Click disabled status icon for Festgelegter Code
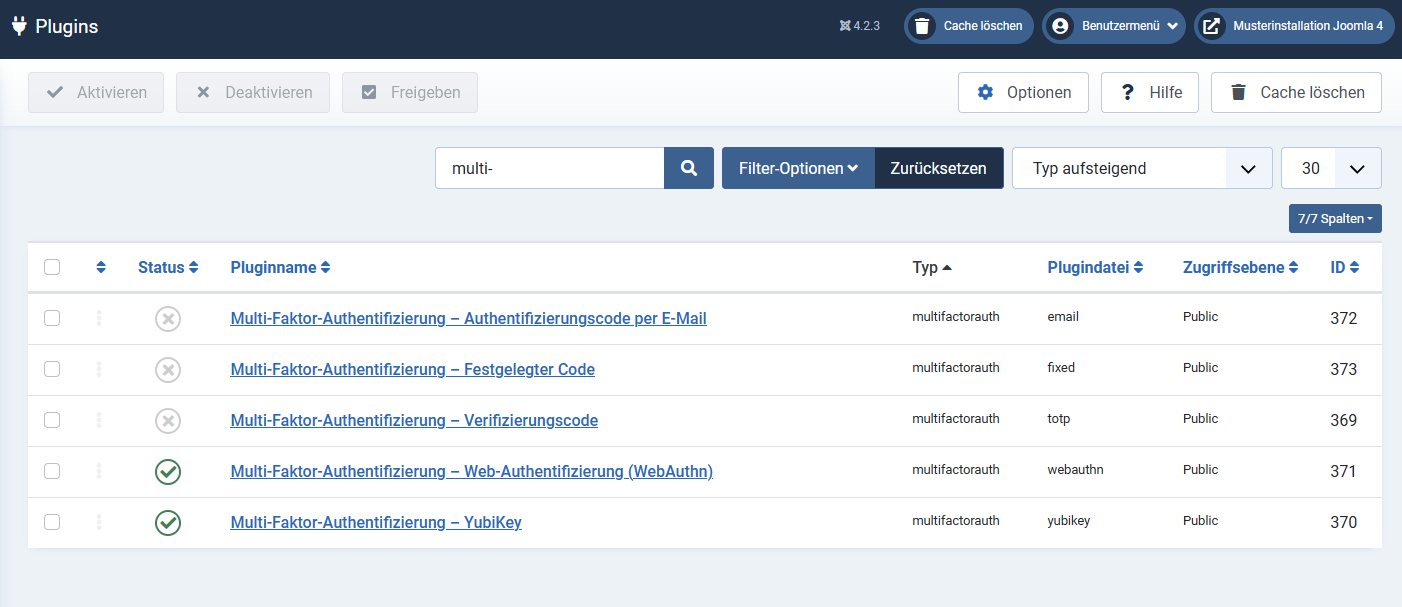 pos(168,370)
